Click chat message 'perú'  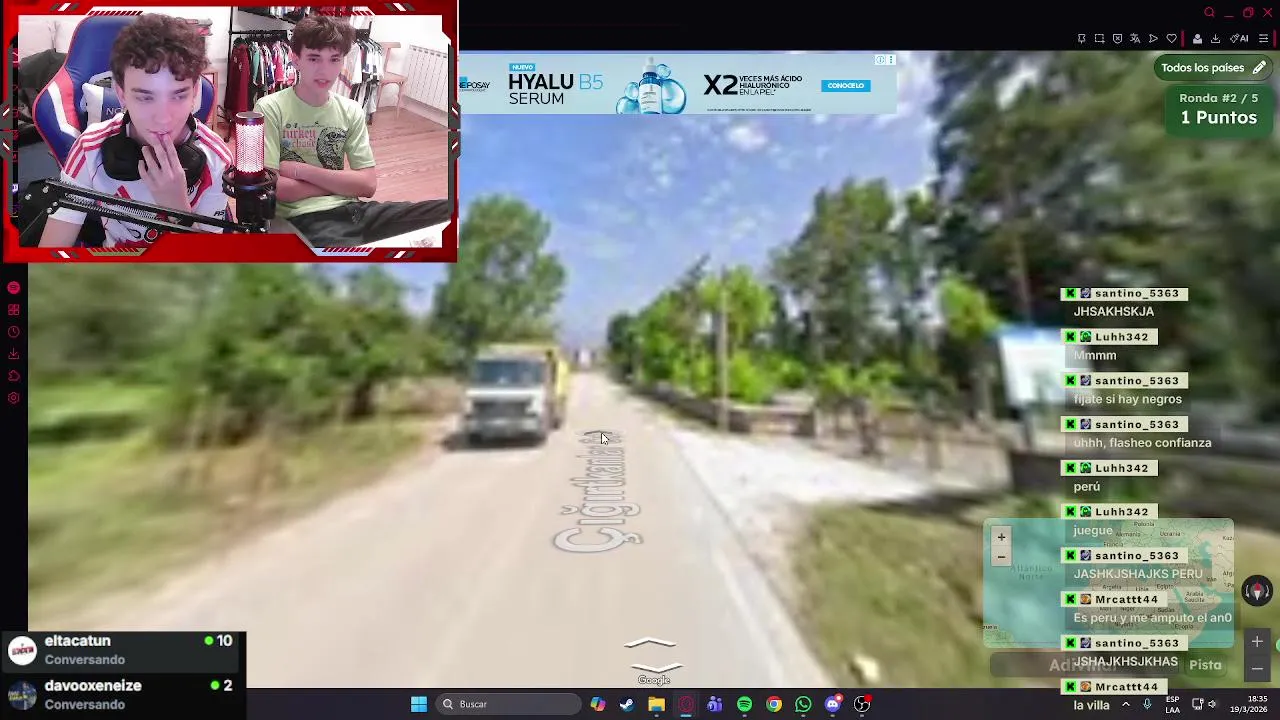tap(1086, 487)
